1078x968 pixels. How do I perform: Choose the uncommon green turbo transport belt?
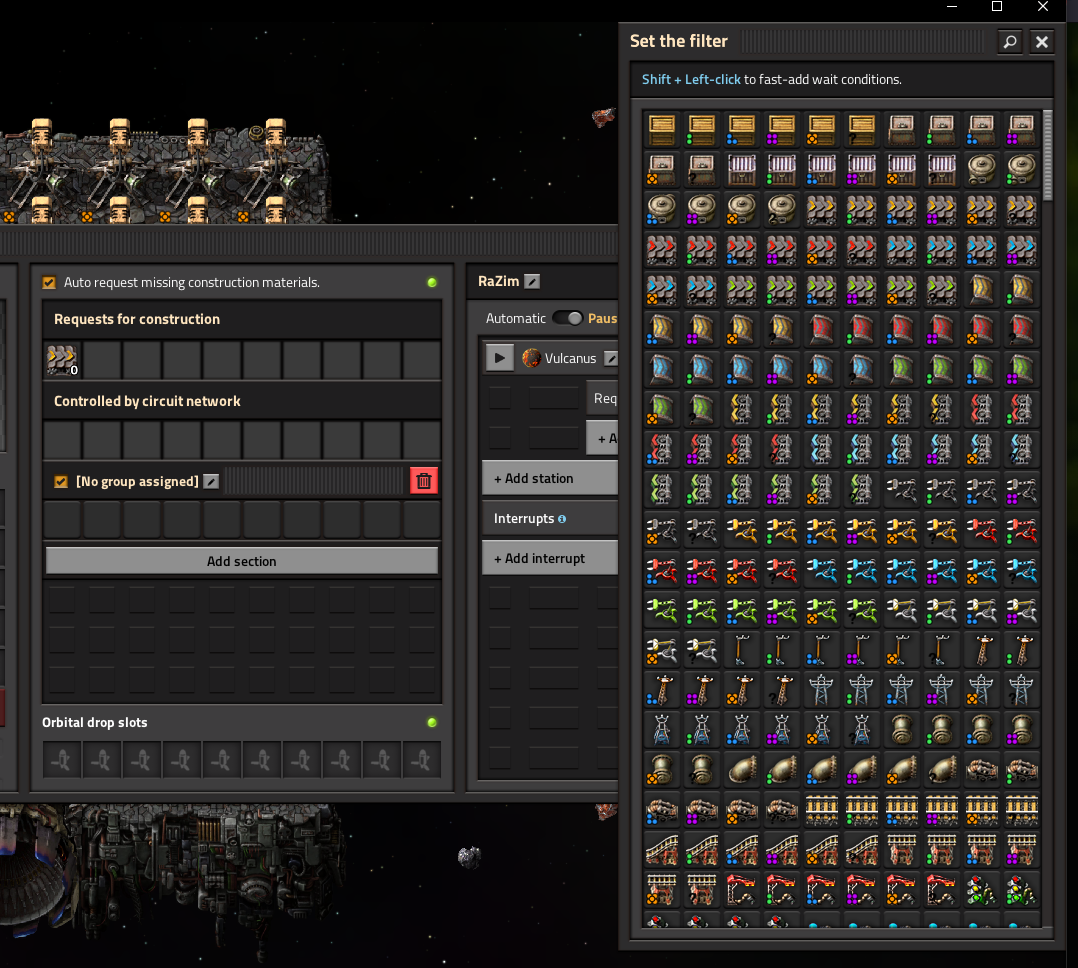[781, 289]
